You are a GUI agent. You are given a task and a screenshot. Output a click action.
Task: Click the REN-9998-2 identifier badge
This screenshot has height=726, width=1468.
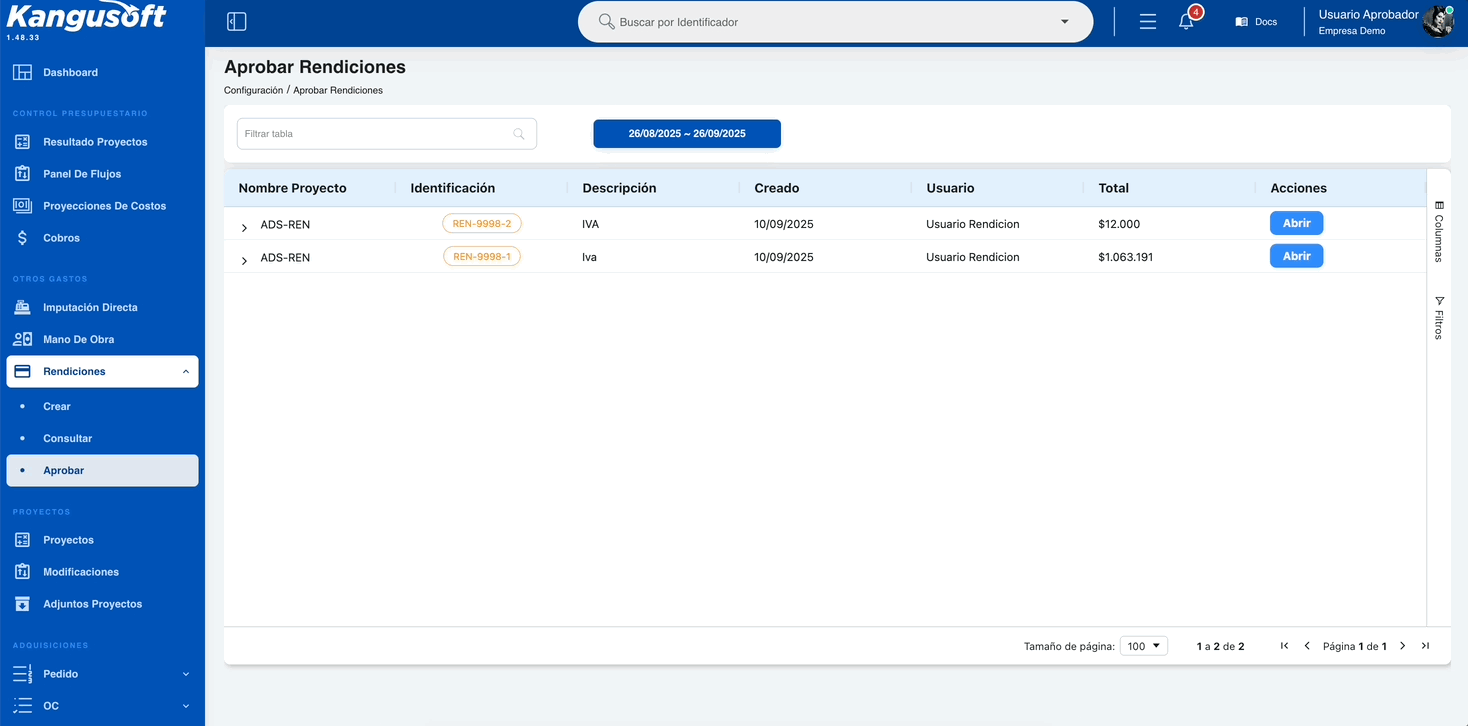pyautogui.click(x=482, y=224)
